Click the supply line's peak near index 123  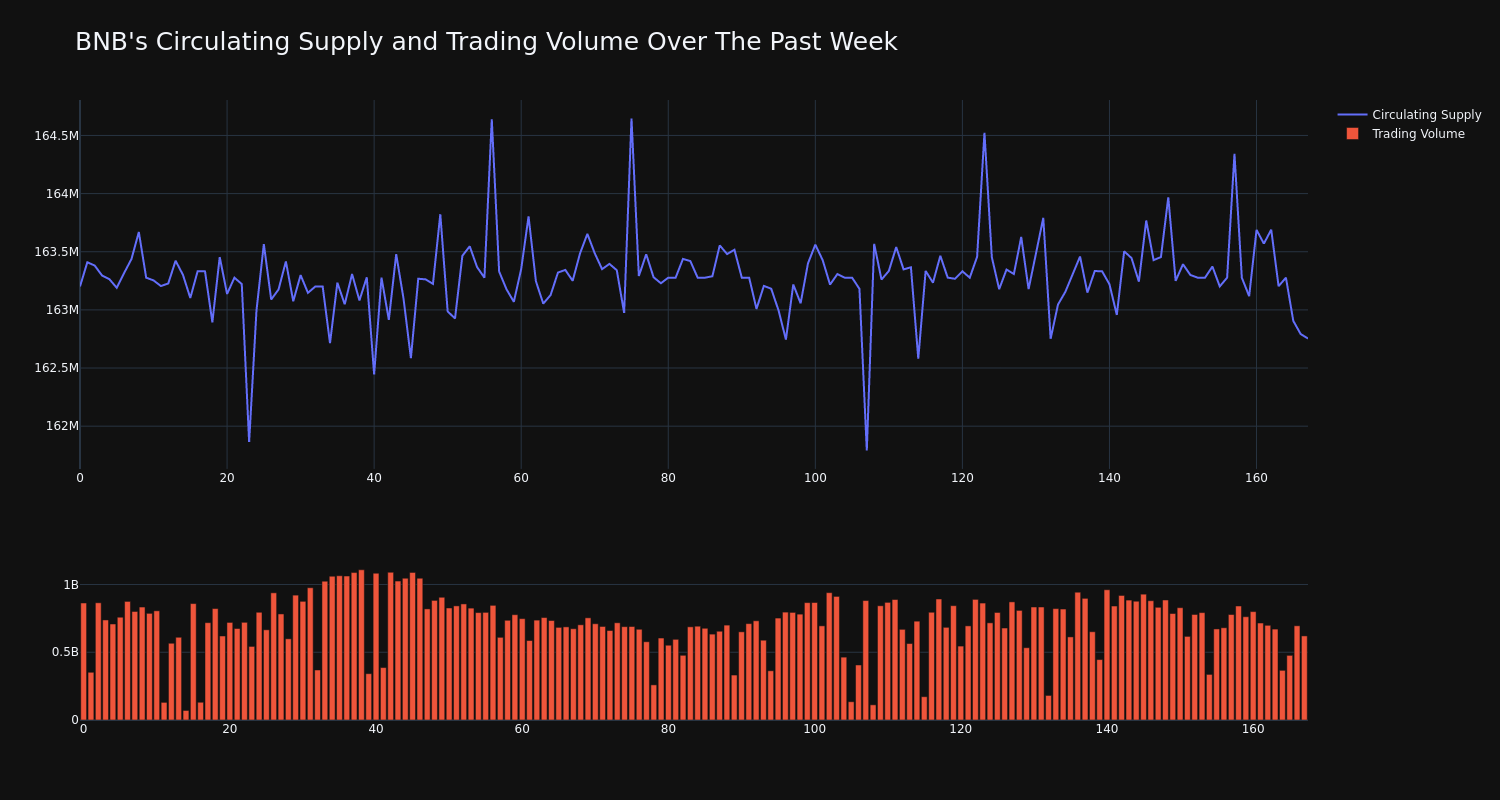point(984,134)
